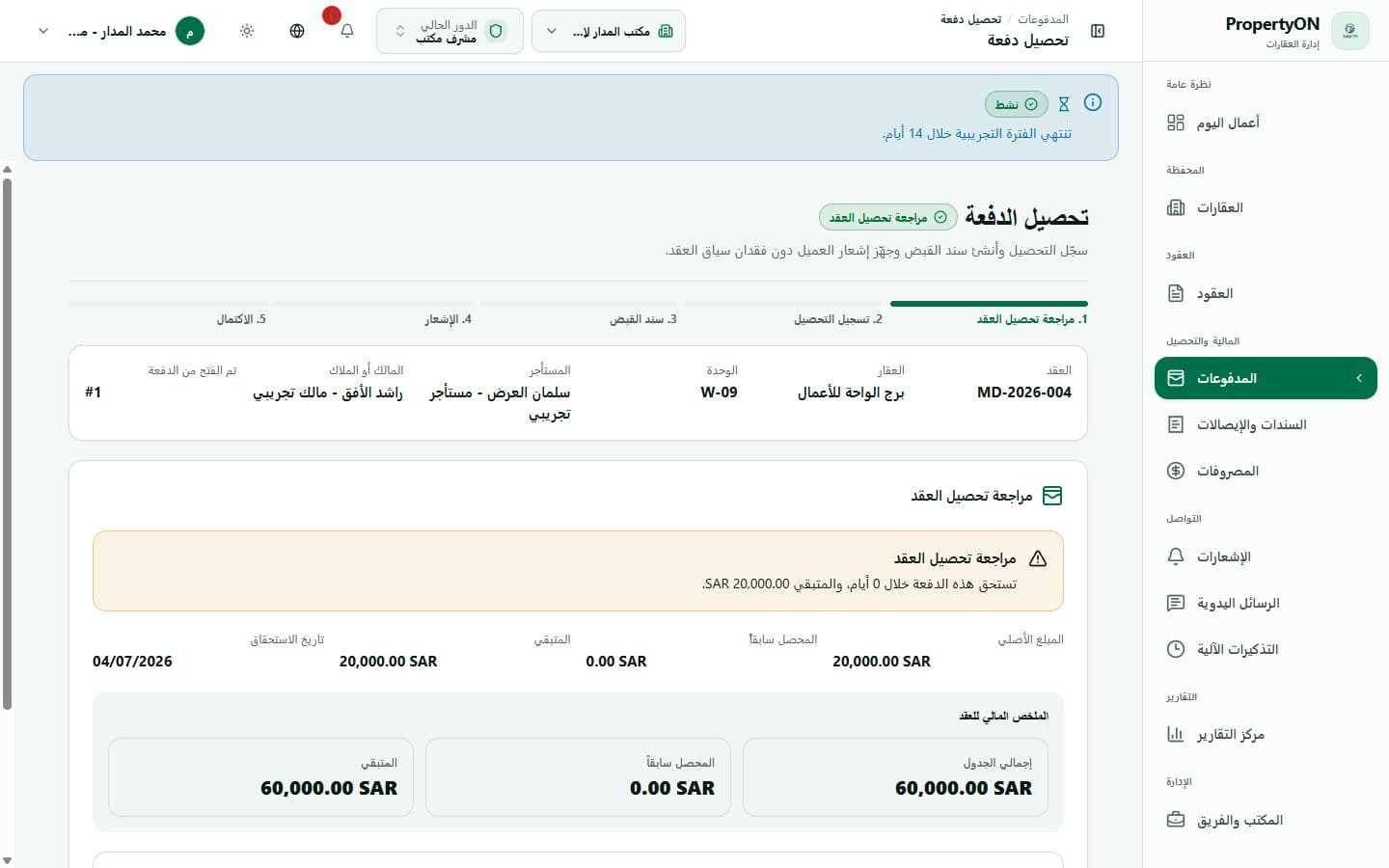
Task: Click the step 1 green progress bar
Action: coord(989,304)
